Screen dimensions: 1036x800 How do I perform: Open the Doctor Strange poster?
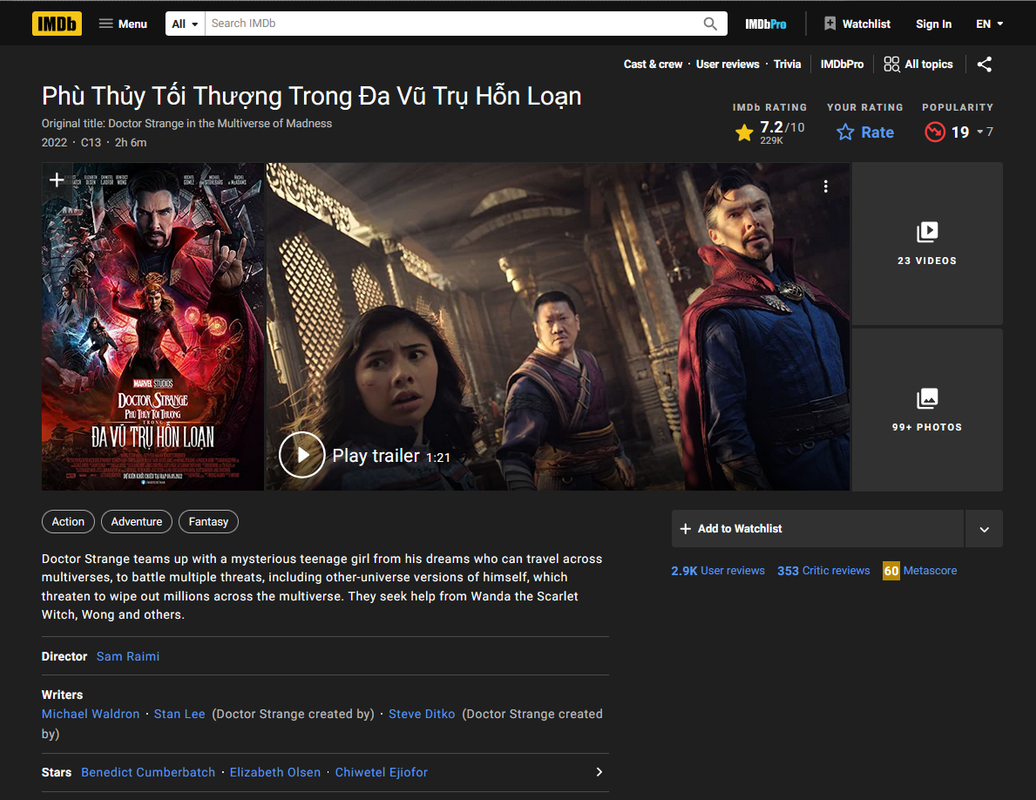153,326
